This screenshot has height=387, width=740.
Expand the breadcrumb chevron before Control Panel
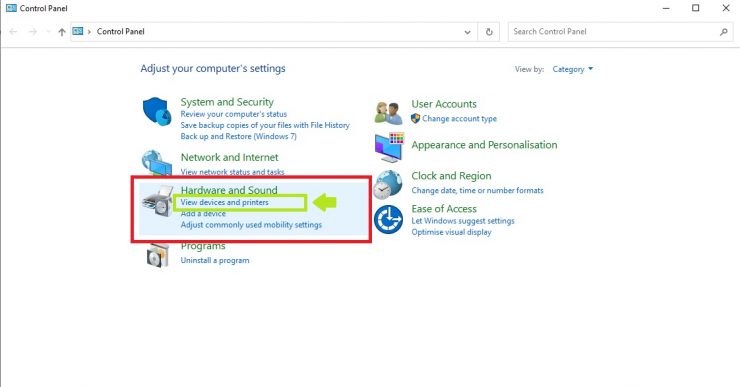point(89,32)
